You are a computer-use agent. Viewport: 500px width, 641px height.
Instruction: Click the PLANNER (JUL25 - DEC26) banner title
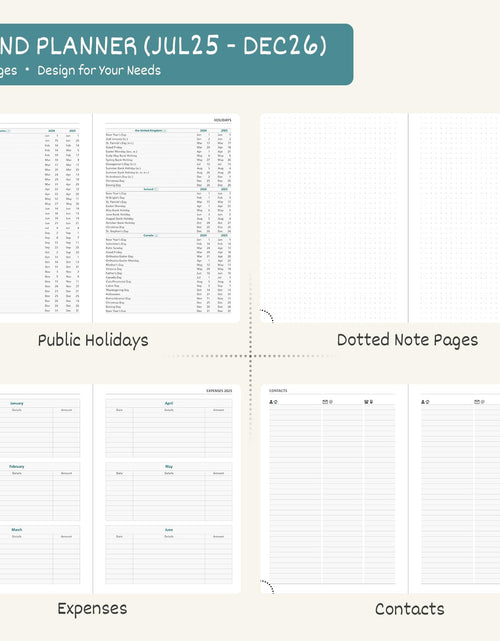(182, 45)
